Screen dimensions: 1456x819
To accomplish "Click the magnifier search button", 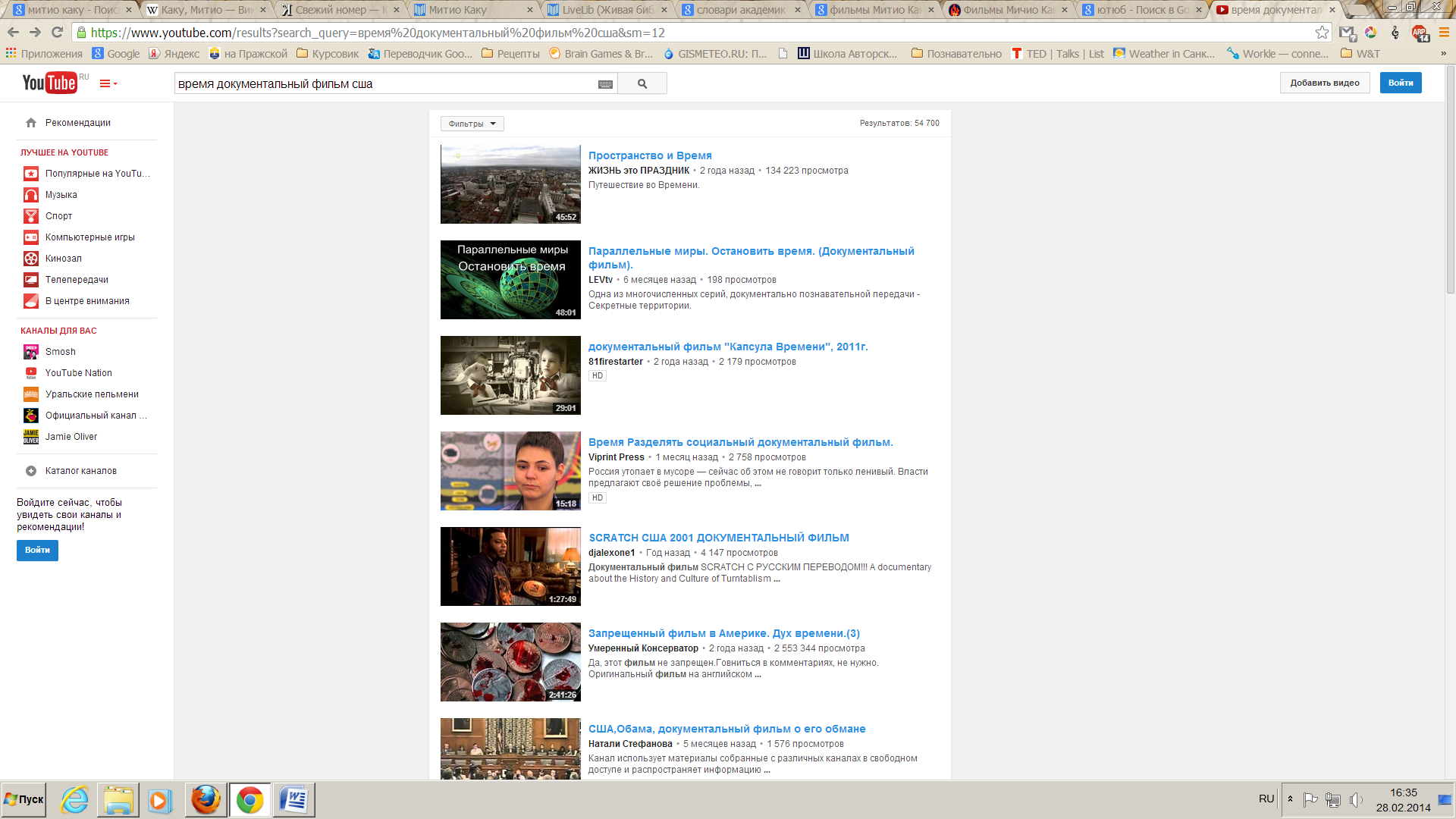I will point(642,83).
